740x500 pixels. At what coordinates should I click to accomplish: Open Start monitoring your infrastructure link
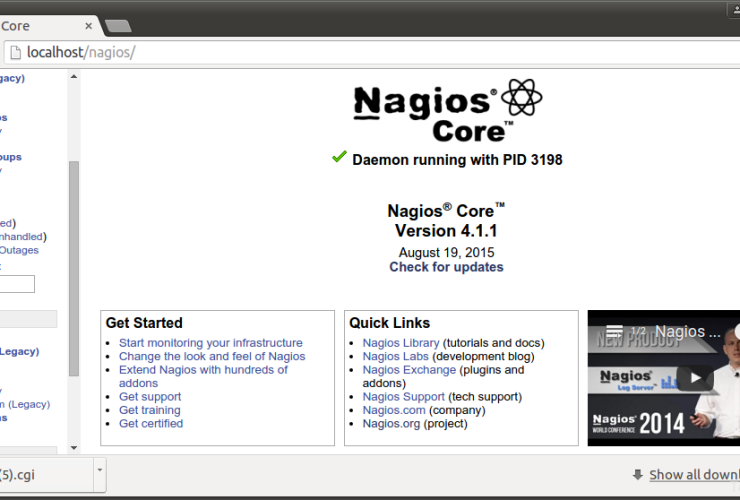tap(210, 343)
